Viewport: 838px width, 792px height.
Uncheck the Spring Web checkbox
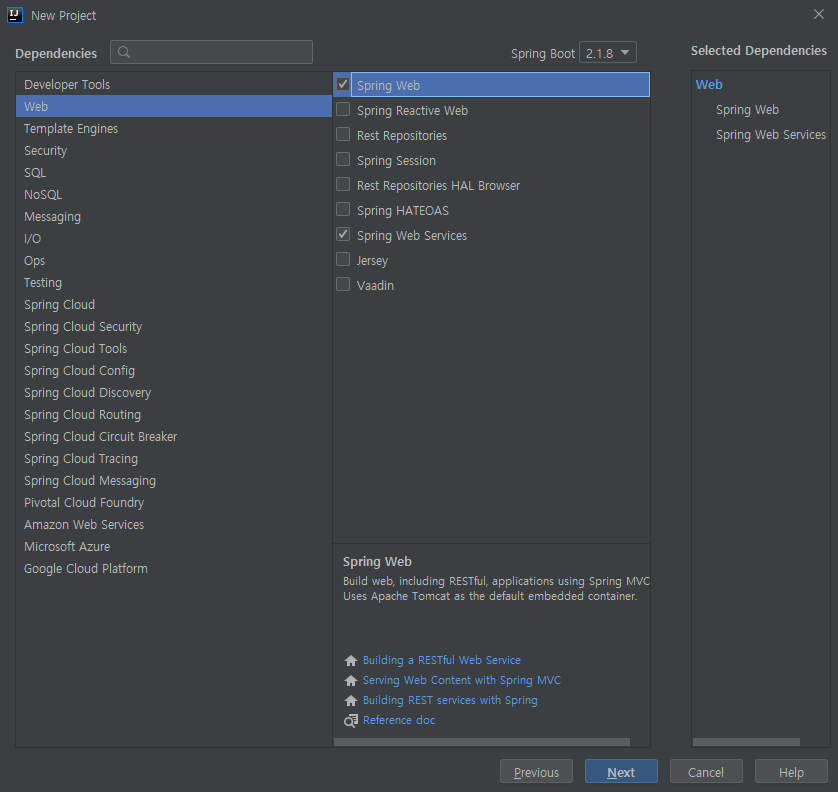coord(343,84)
